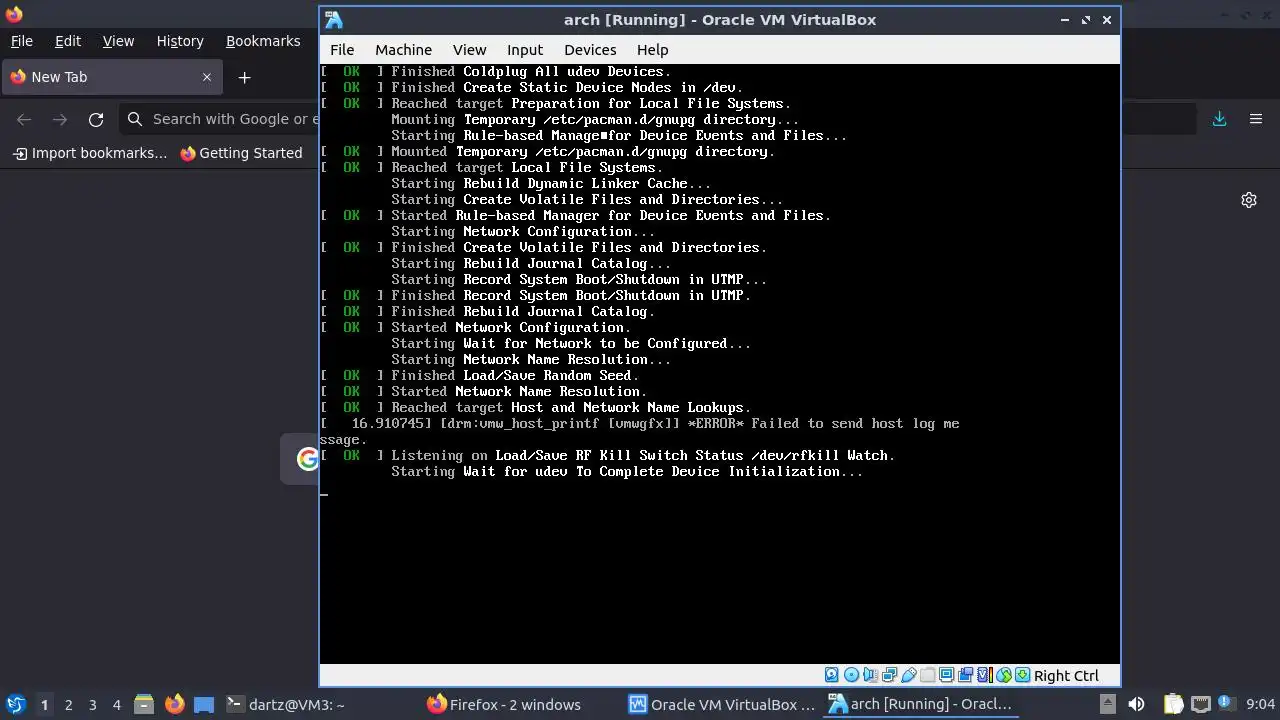The width and height of the screenshot is (1280, 720).
Task: Click the shared folders status icon
Action: (928, 676)
